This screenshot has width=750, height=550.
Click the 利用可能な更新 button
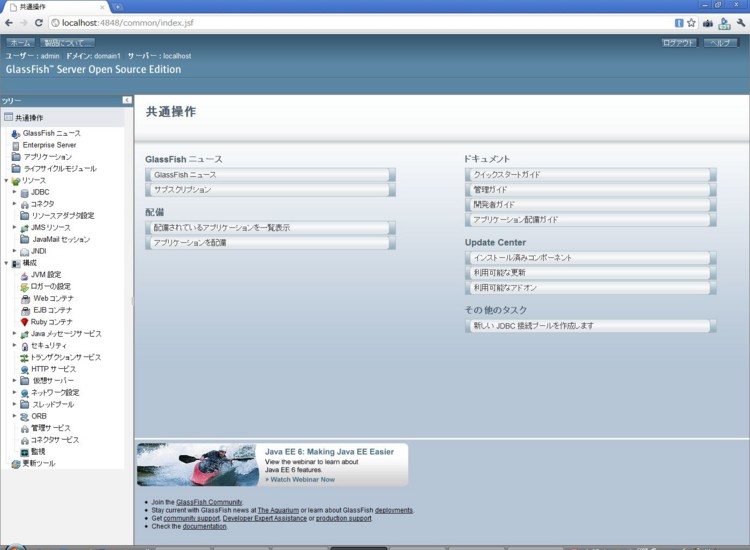pyautogui.click(x=590, y=273)
